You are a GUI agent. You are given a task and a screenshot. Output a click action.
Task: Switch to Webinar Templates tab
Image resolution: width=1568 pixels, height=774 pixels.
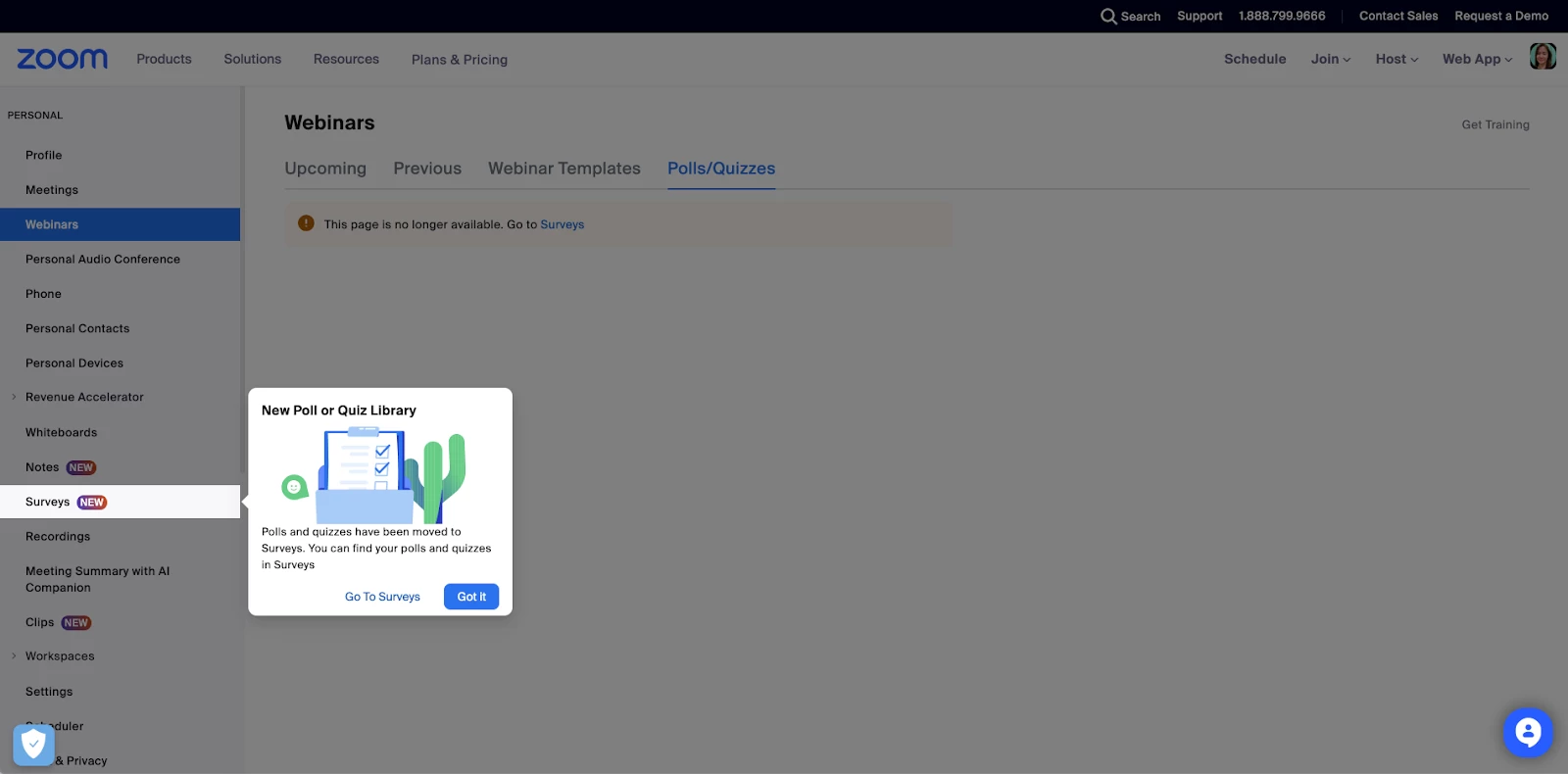pos(564,169)
